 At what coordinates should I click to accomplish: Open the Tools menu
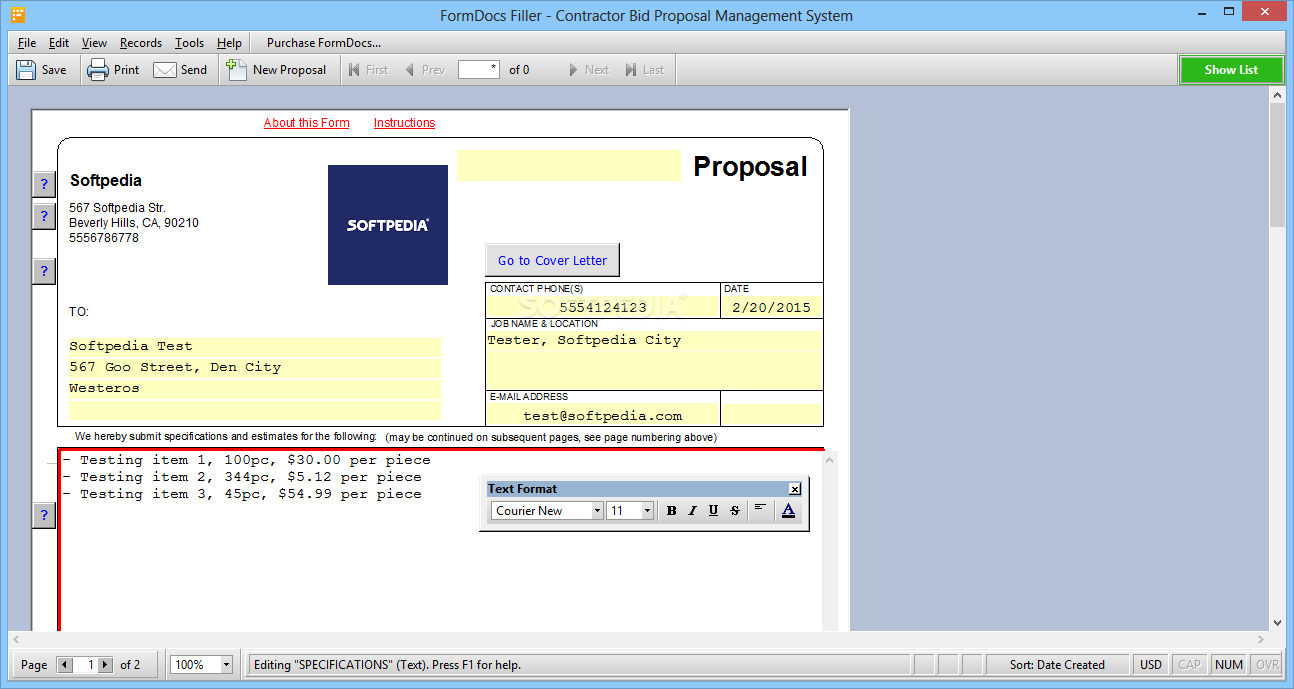coord(189,43)
